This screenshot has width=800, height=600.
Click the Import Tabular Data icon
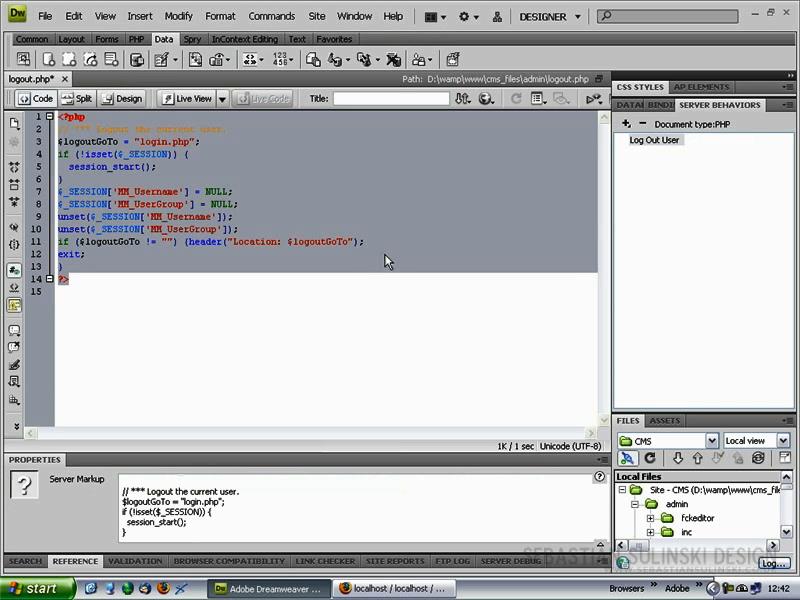23,59
